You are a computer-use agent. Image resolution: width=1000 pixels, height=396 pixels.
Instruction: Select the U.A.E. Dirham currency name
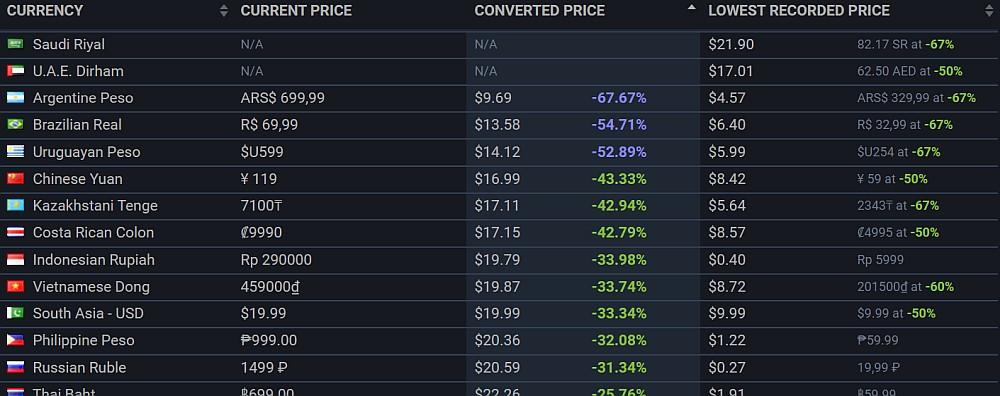point(78,71)
